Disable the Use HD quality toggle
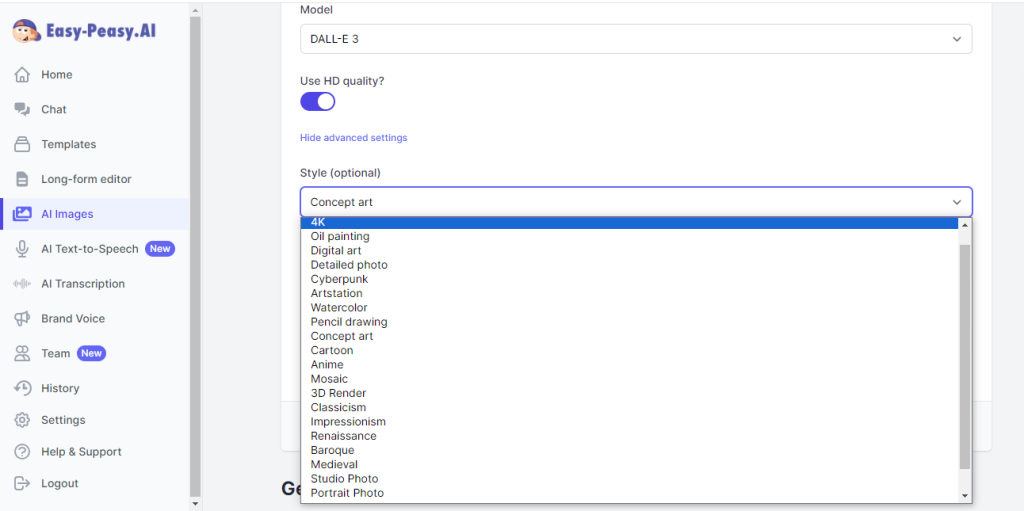The image size is (1024, 511). point(318,101)
